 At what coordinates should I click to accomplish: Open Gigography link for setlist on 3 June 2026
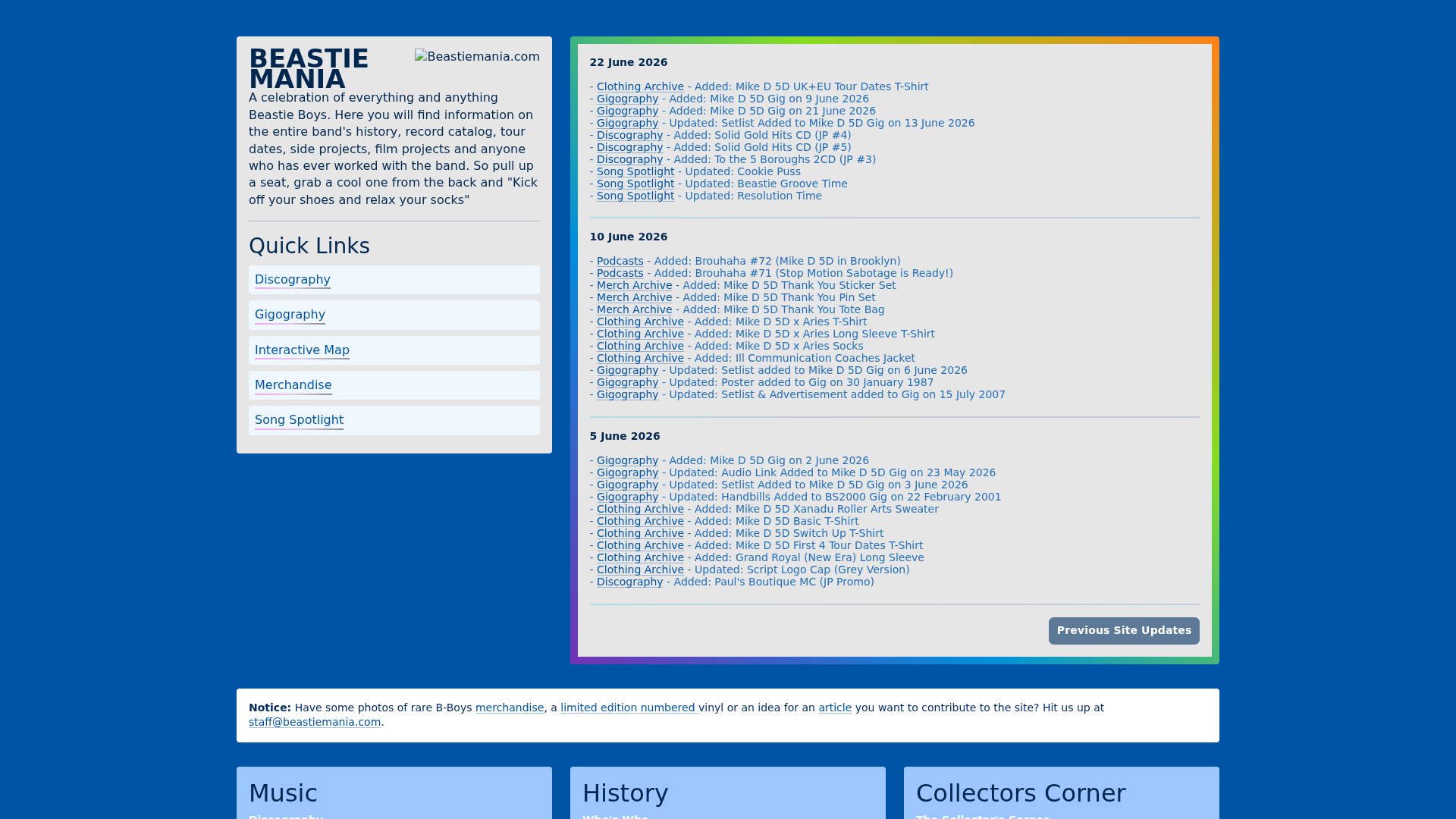(627, 485)
